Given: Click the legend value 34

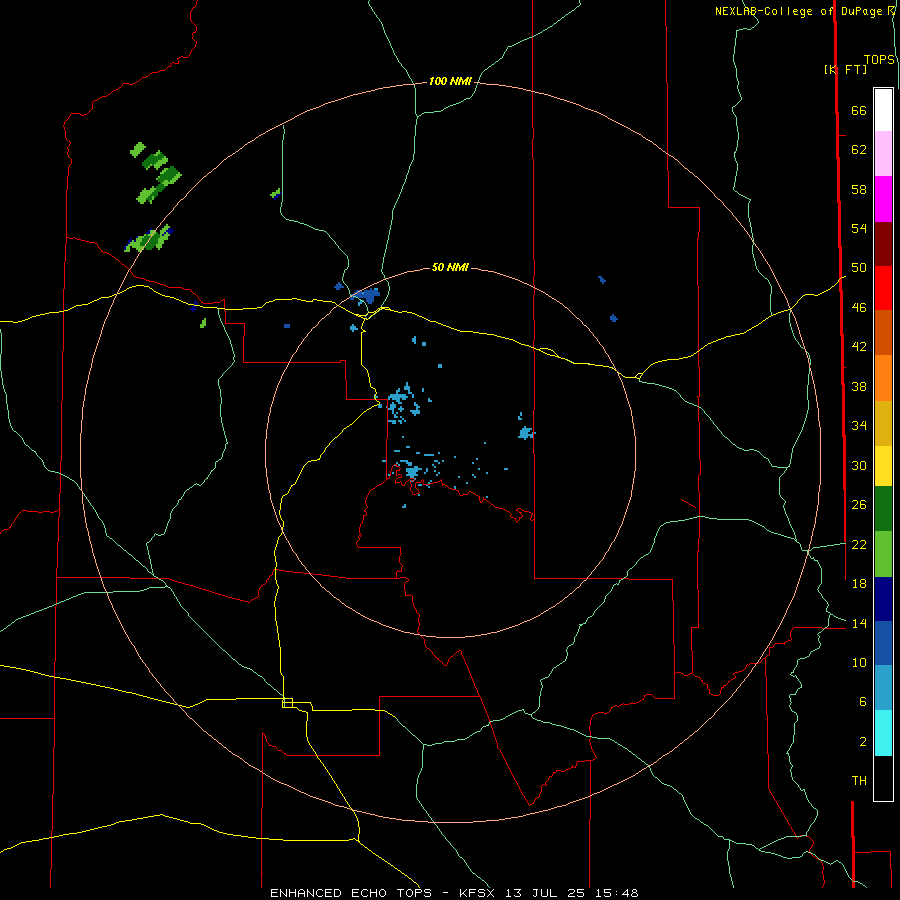Looking at the screenshot, I should point(859,426).
